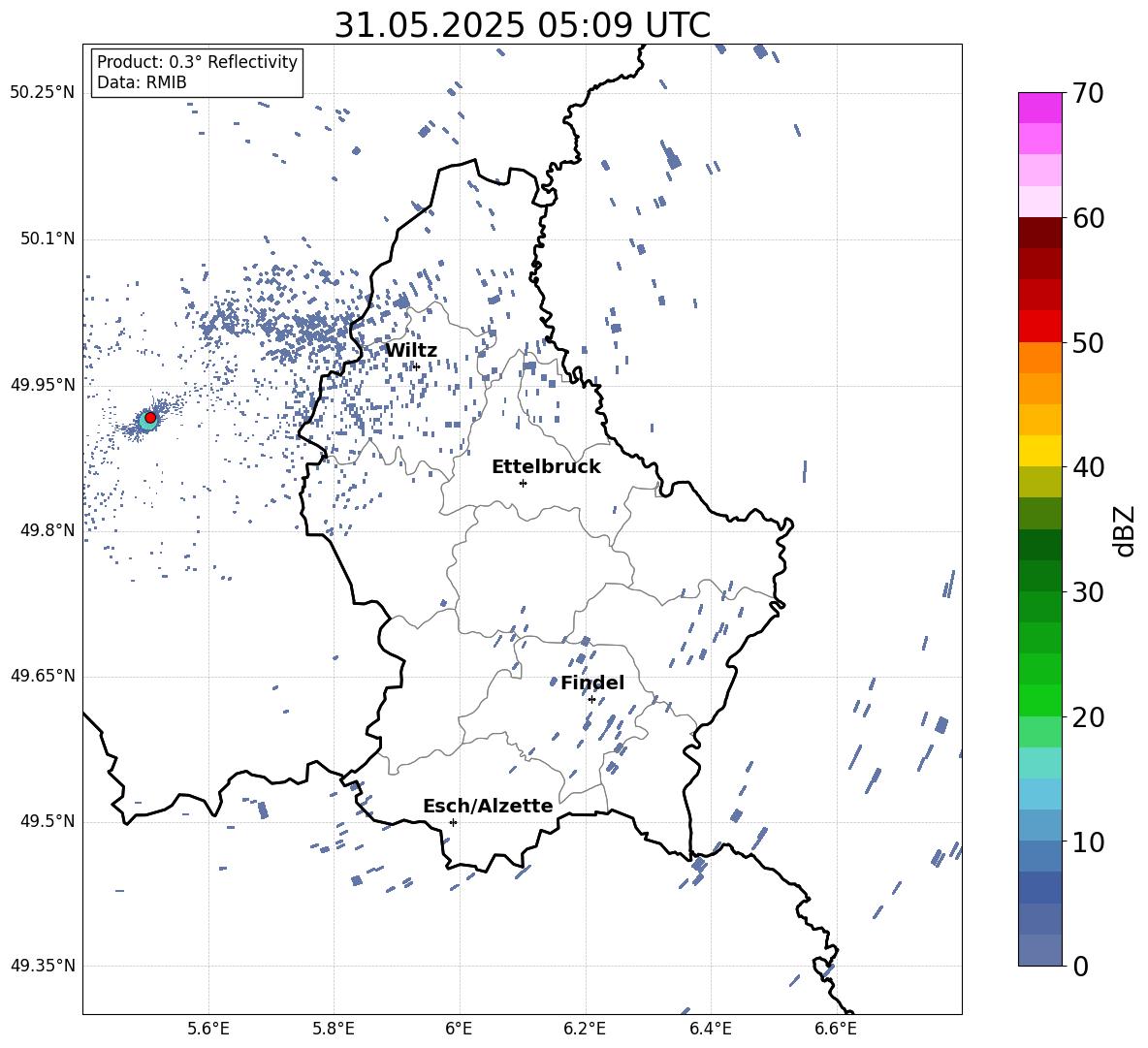This screenshot has height=1048, width=1148.
Task: Click the colorbar tick label 30
Action: (1088, 592)
